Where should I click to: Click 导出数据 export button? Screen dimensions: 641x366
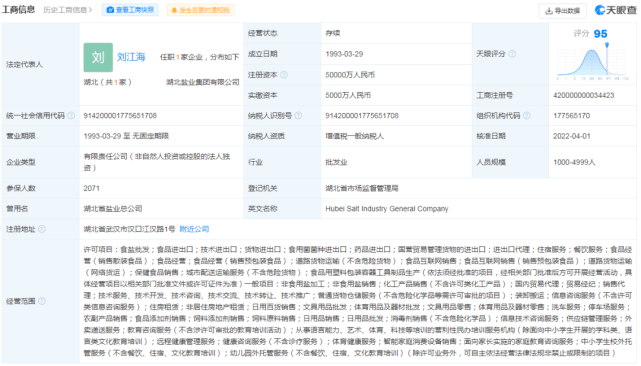(563, 11)
